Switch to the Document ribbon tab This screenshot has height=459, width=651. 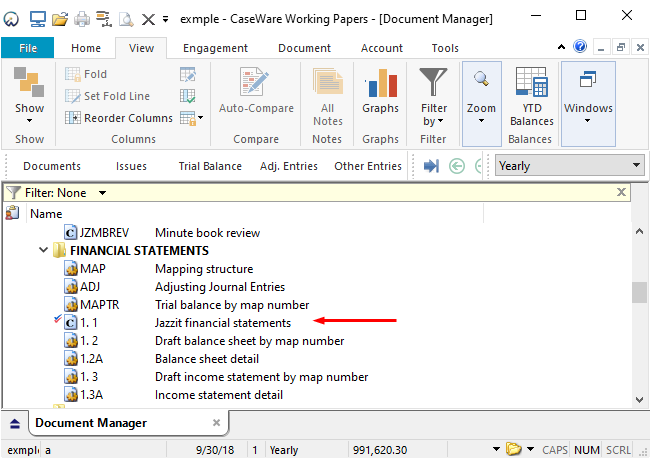tap(304, 48)
